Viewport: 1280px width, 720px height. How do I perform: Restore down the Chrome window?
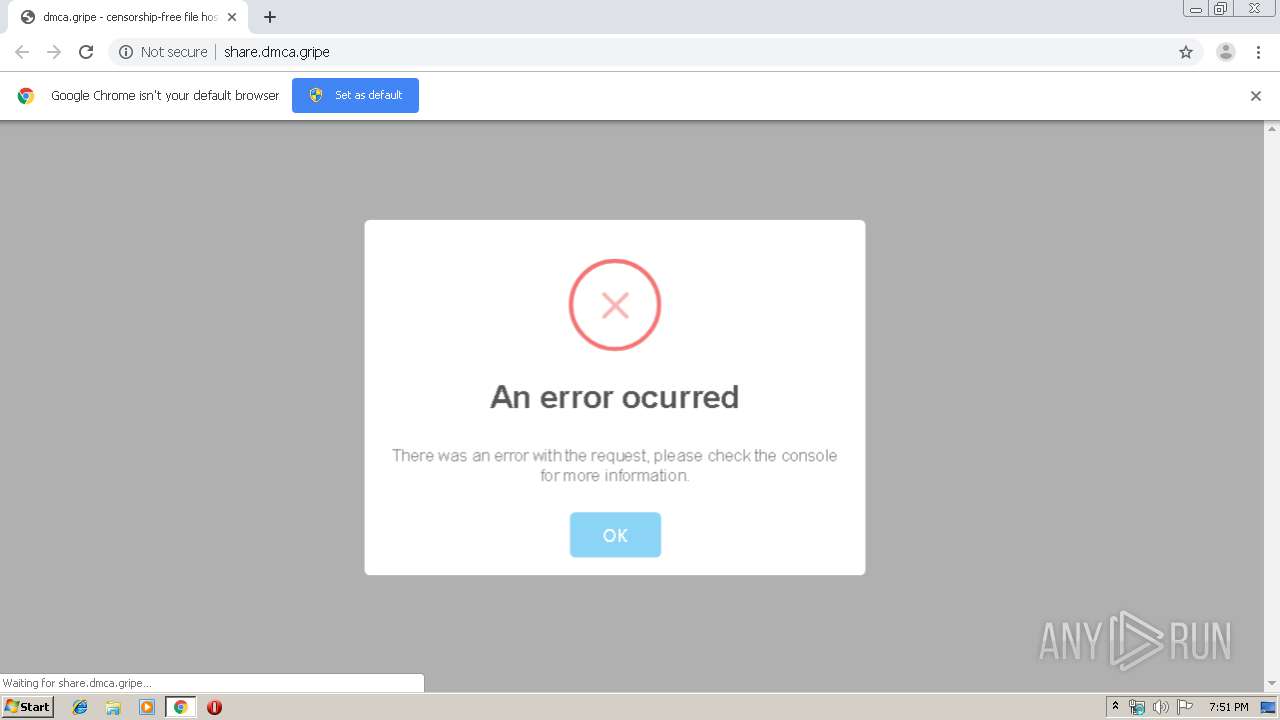click(x=1221, y=8)
